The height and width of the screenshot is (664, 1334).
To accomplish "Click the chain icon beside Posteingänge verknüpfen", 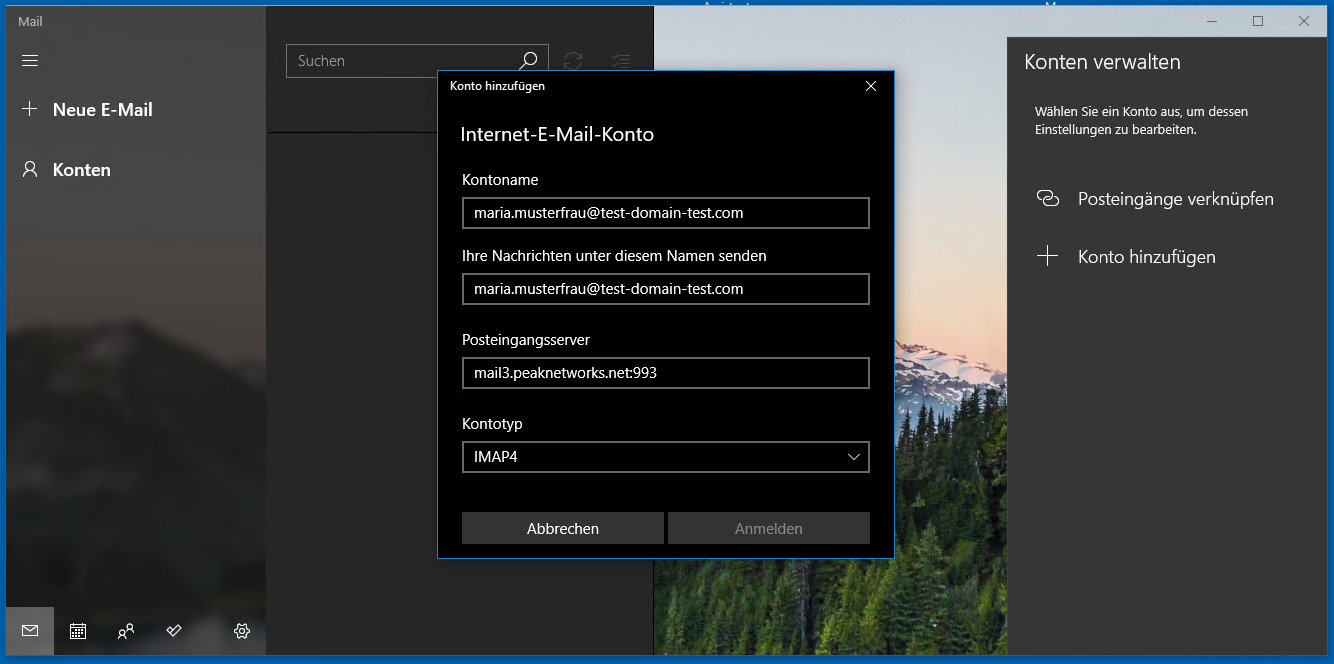I will coord(1048,198).
